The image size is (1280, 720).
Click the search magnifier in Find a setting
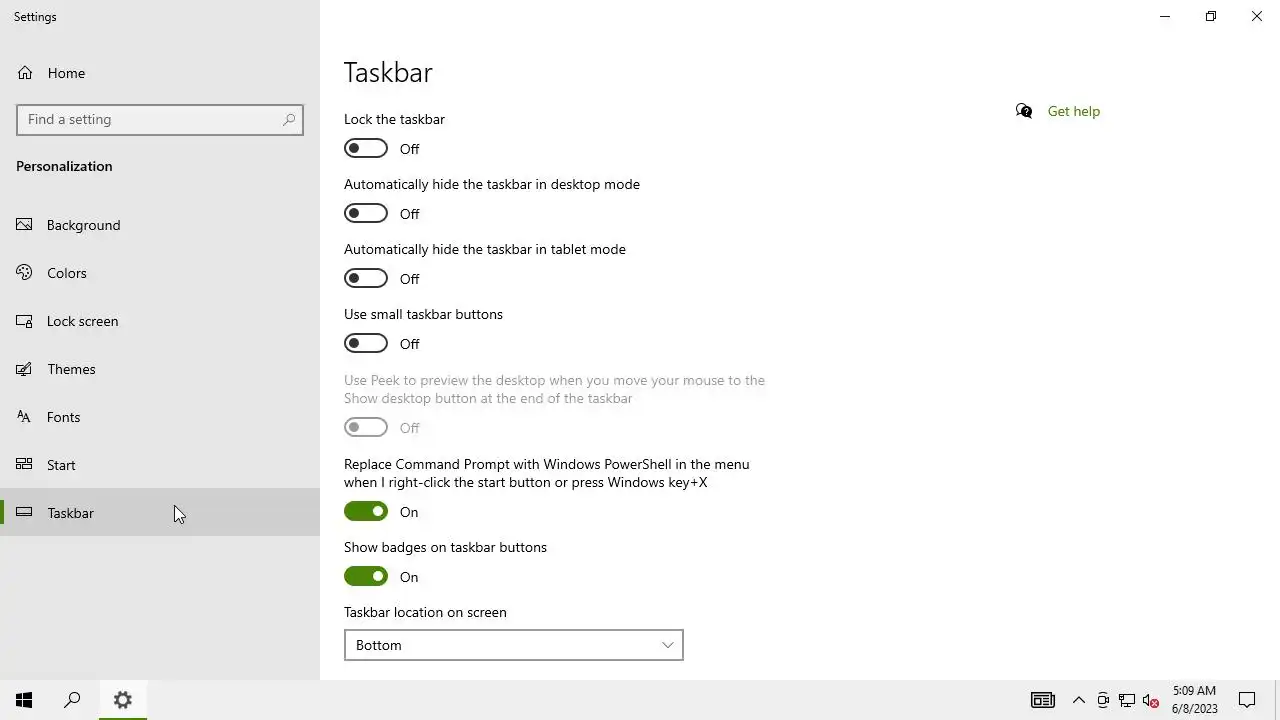pyautogui.click(x=289, y=119)
